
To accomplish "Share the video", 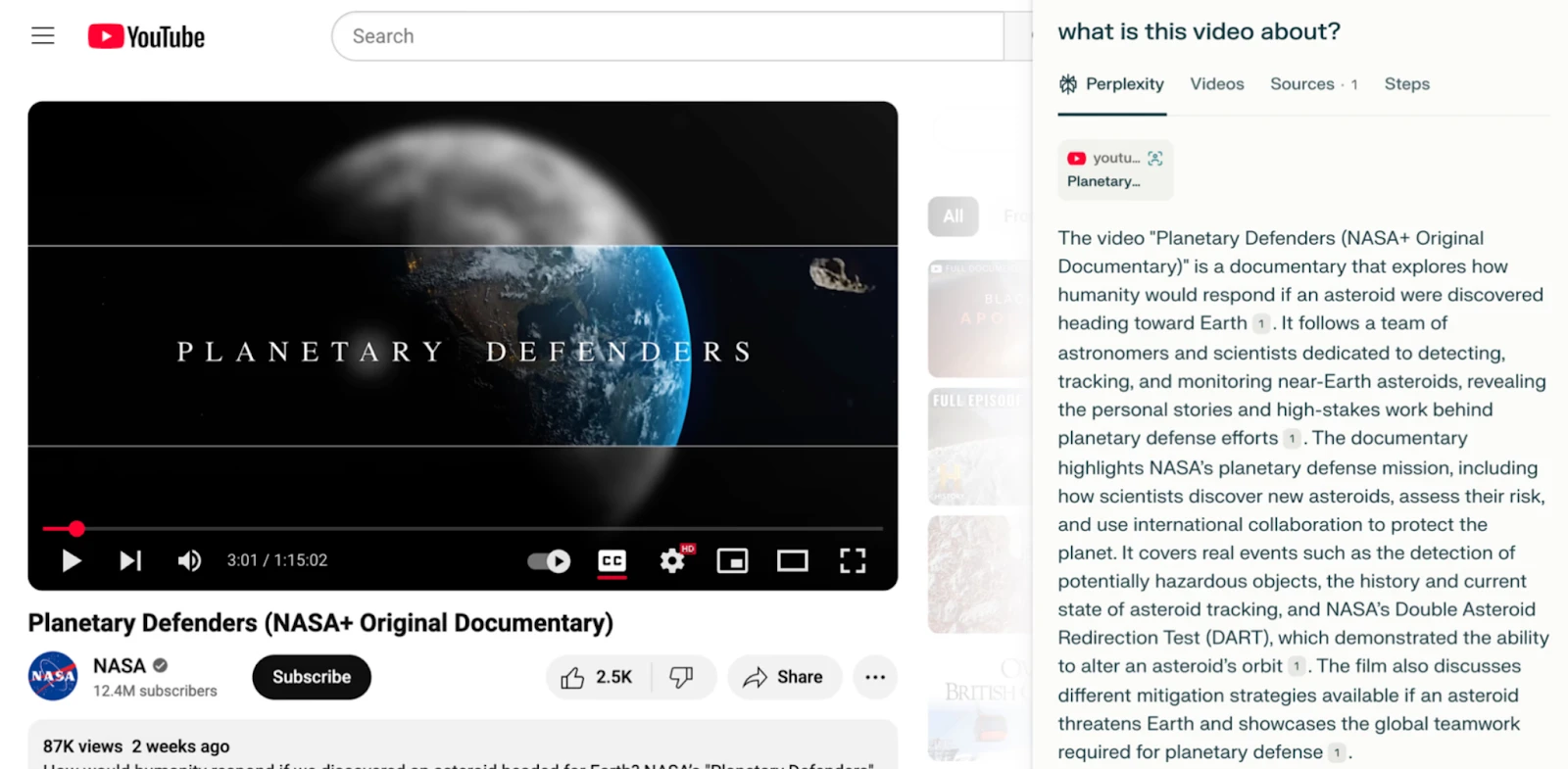I will (784, 677).
